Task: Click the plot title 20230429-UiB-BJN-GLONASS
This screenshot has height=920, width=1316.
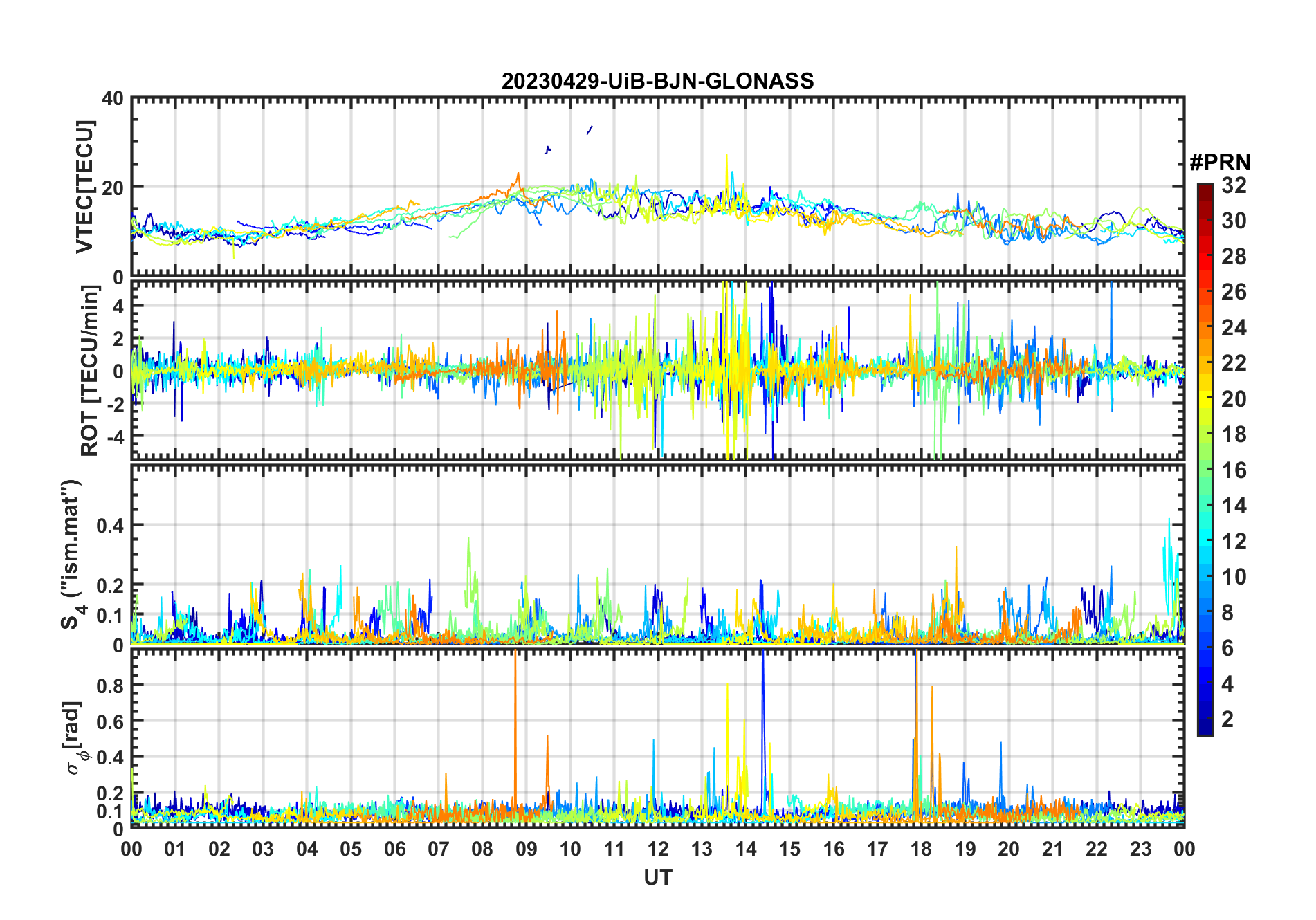Action: [x=657, y=81]
